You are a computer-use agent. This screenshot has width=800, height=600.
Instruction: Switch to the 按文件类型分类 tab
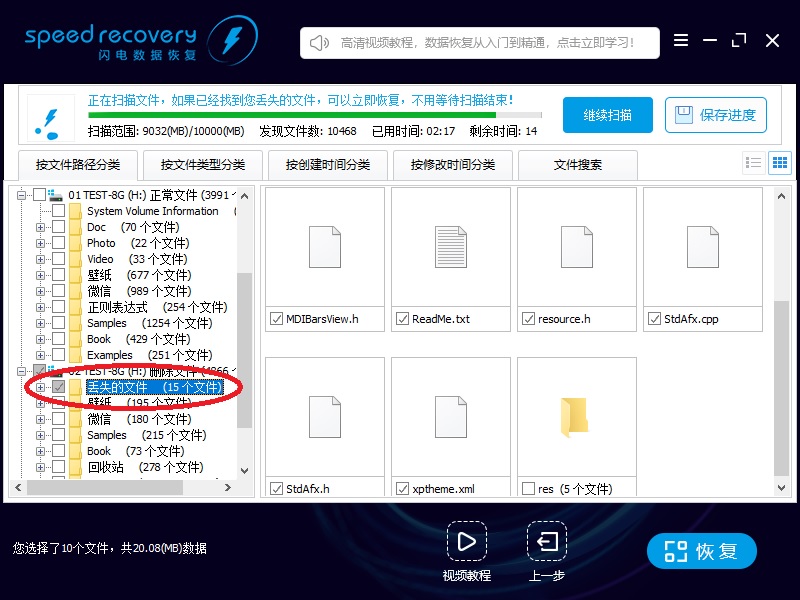coord(204,165)
